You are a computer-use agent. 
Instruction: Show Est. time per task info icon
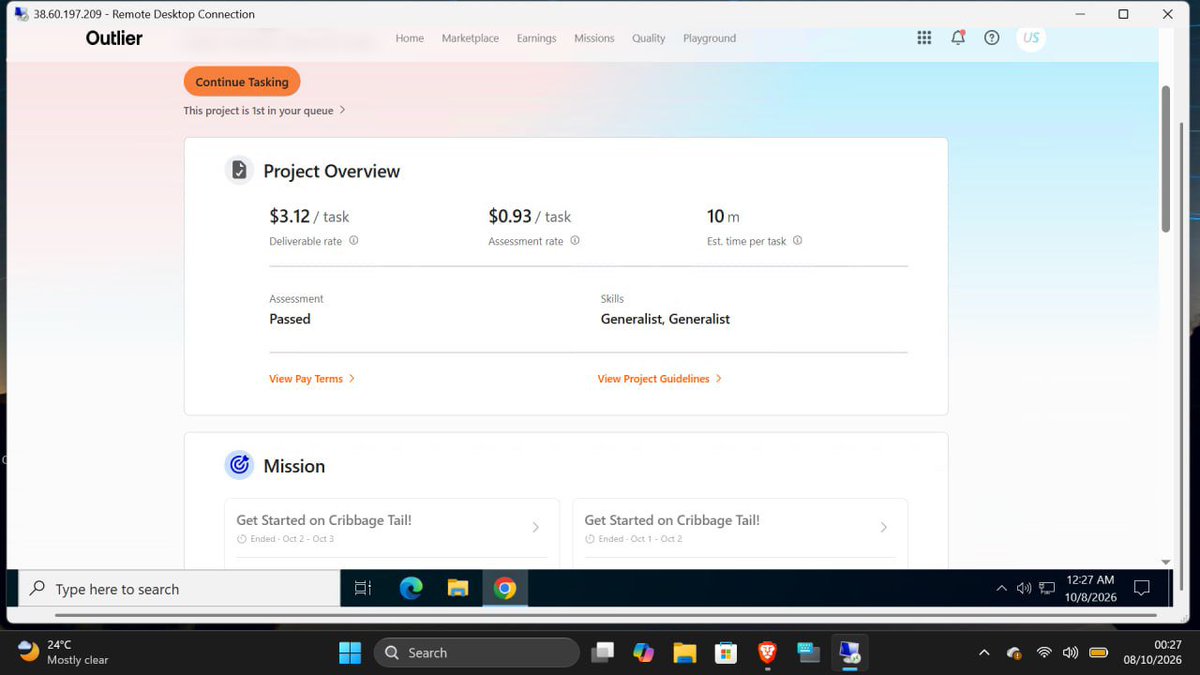click(x=797, y=241)
